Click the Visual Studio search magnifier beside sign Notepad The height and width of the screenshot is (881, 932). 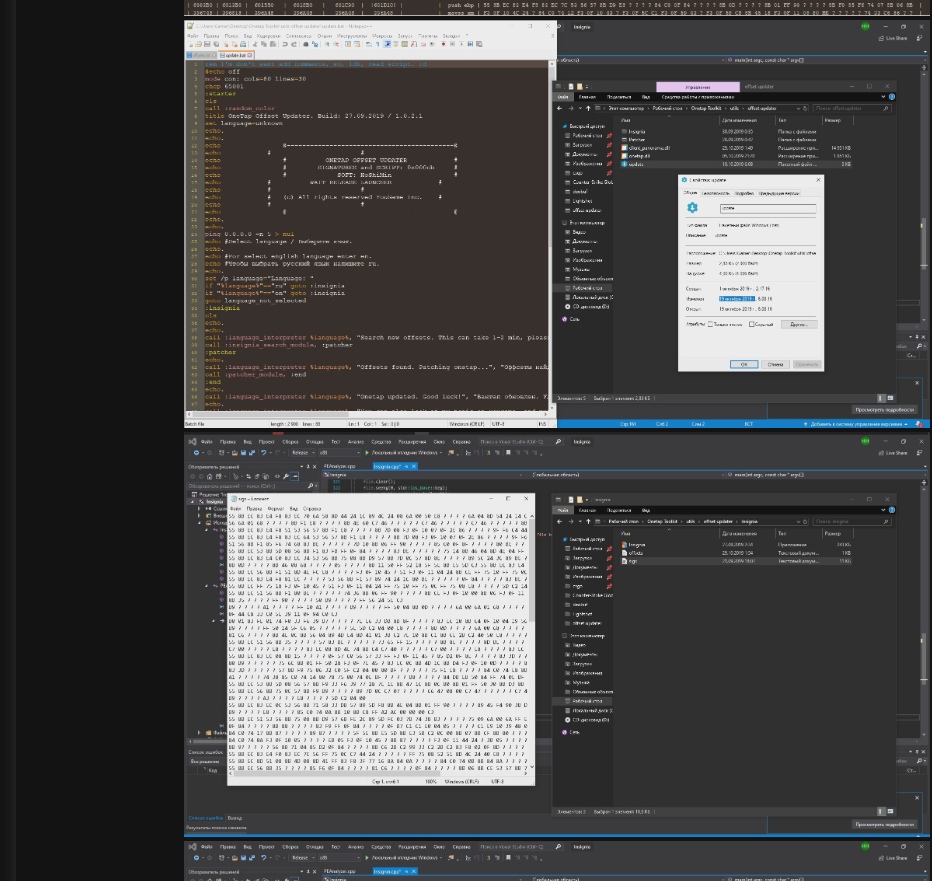(x=558, y=442)
